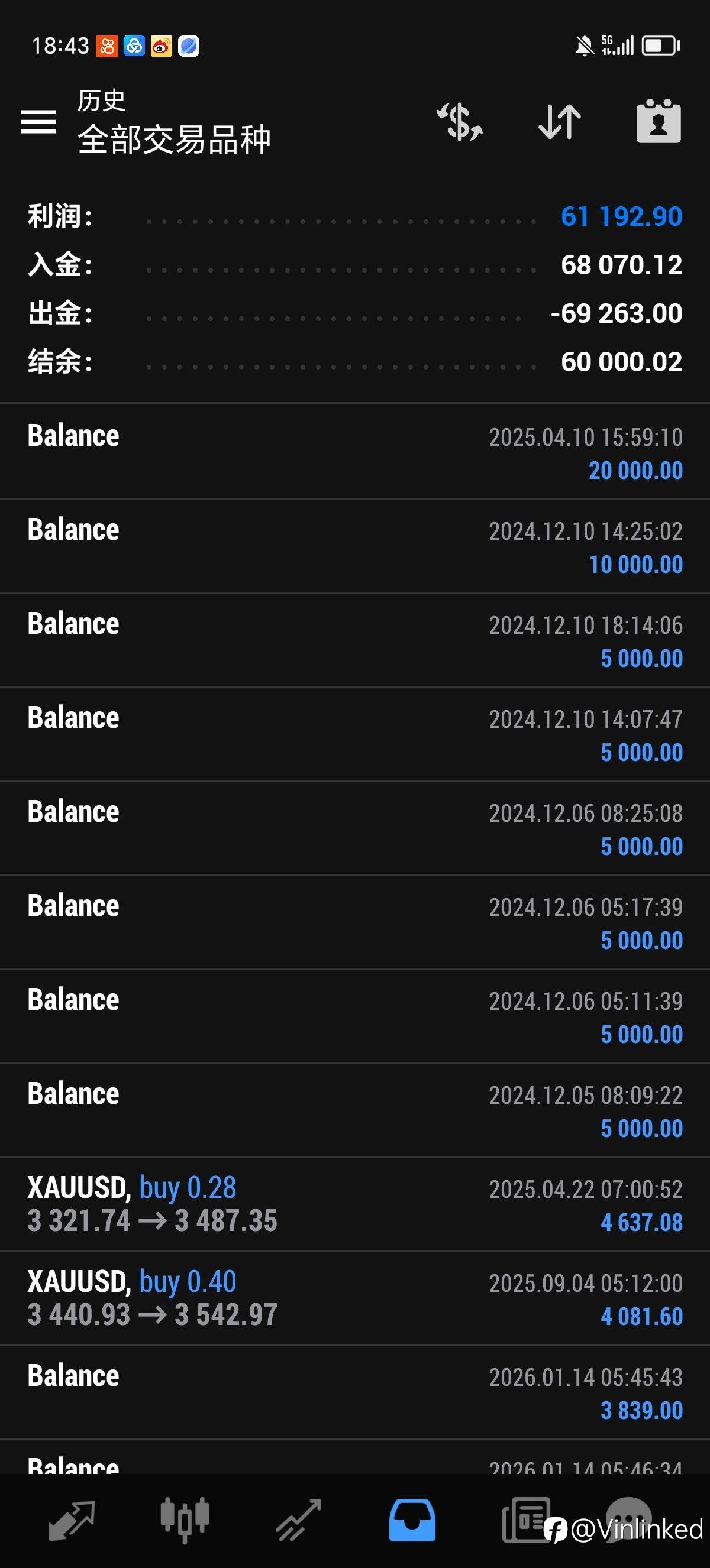The width and height of the screenshot is (710, 1568).
Task: Tap the 结余 balance row 60 000.02
Action: 355,362
